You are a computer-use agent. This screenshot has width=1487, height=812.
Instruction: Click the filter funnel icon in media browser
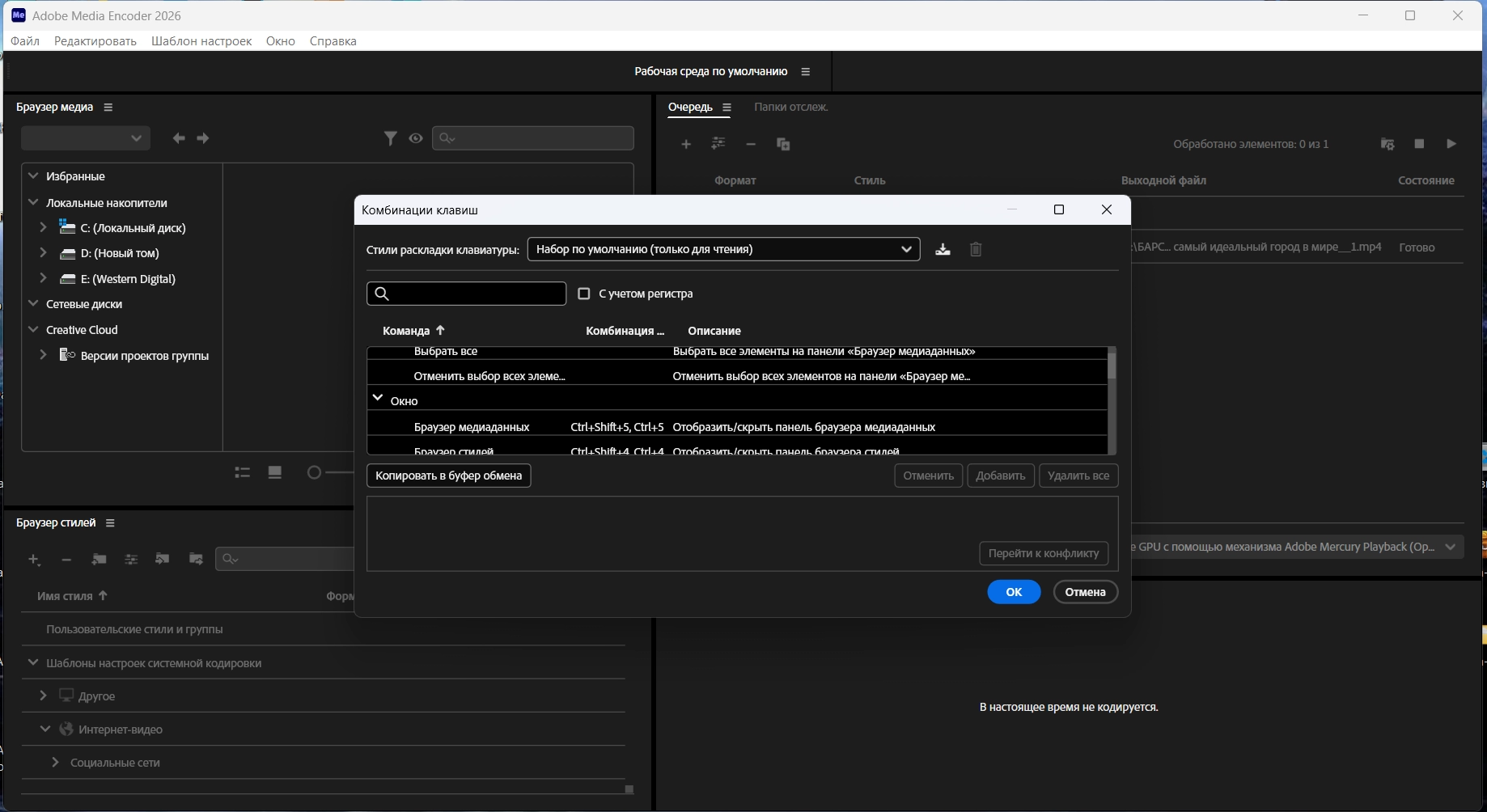(x=391, y=138)
